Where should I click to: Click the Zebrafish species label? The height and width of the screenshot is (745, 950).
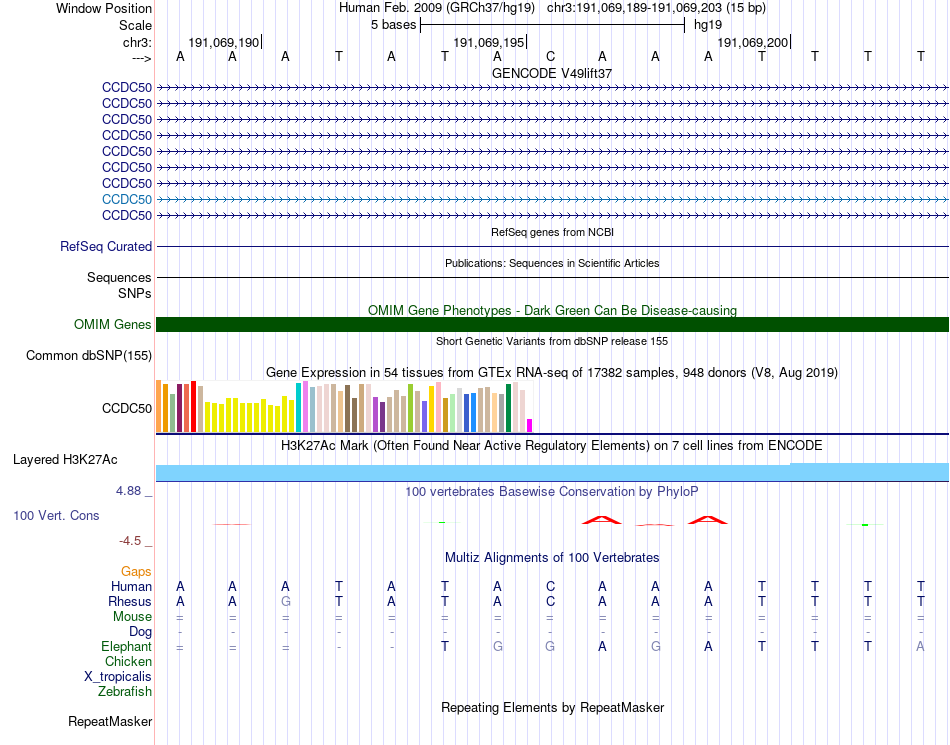tap(125, 691)
